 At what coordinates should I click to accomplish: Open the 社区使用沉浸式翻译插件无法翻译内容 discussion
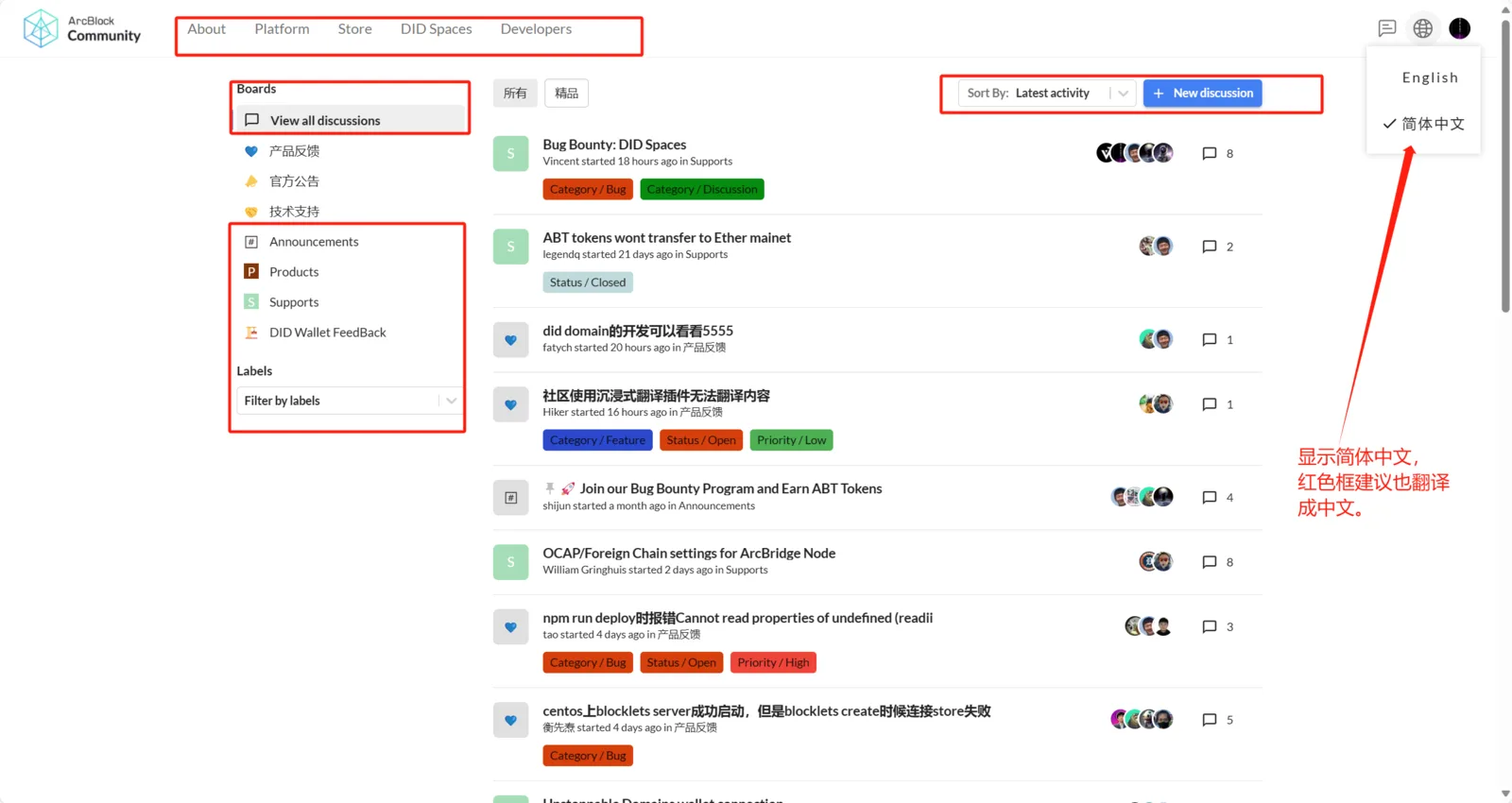point(656,396)
